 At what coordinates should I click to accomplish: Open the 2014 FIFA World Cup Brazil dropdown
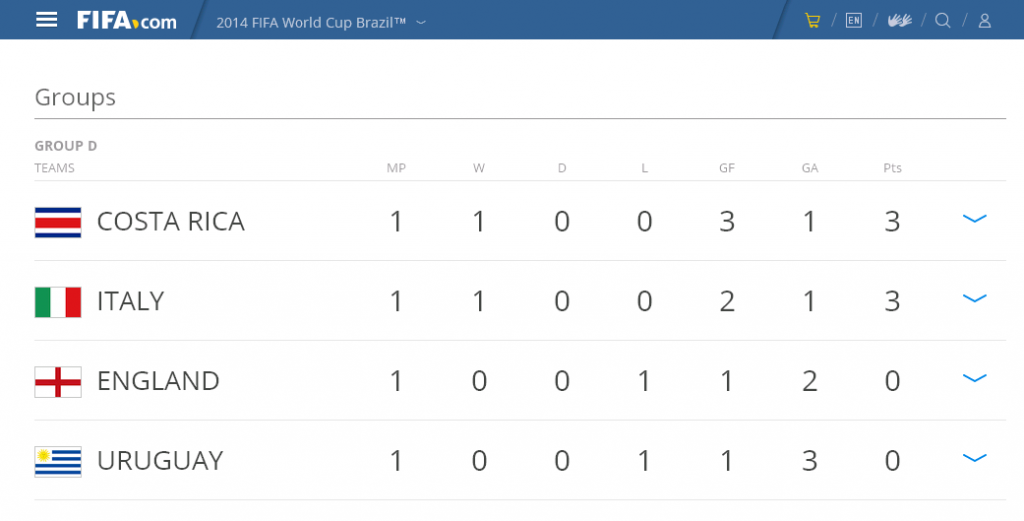[x=321, y=22]
